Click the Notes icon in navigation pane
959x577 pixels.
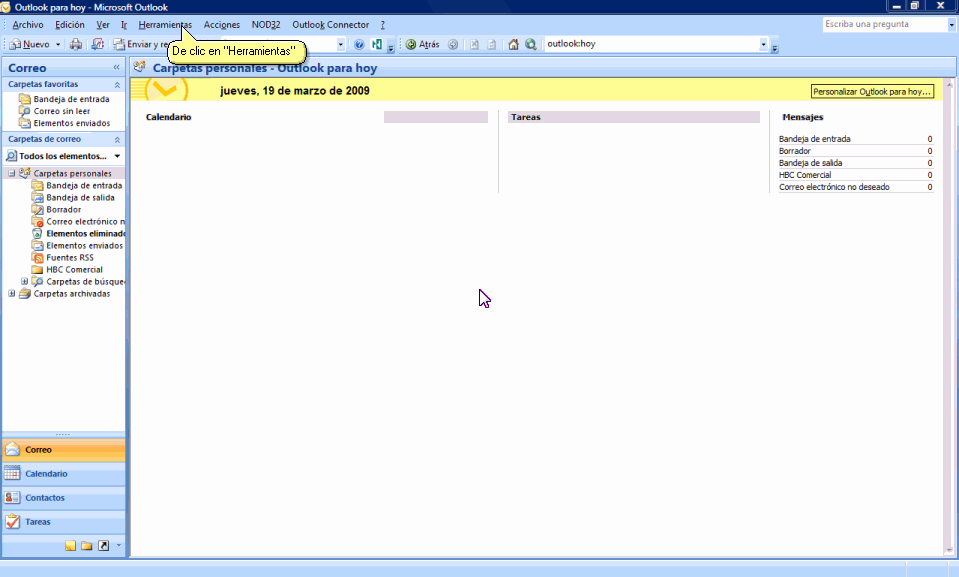coord(71,546)
